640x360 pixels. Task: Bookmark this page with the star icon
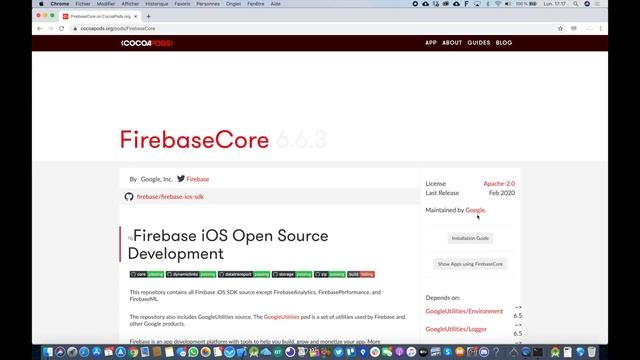pyautogui.click(x=560, y=29)
